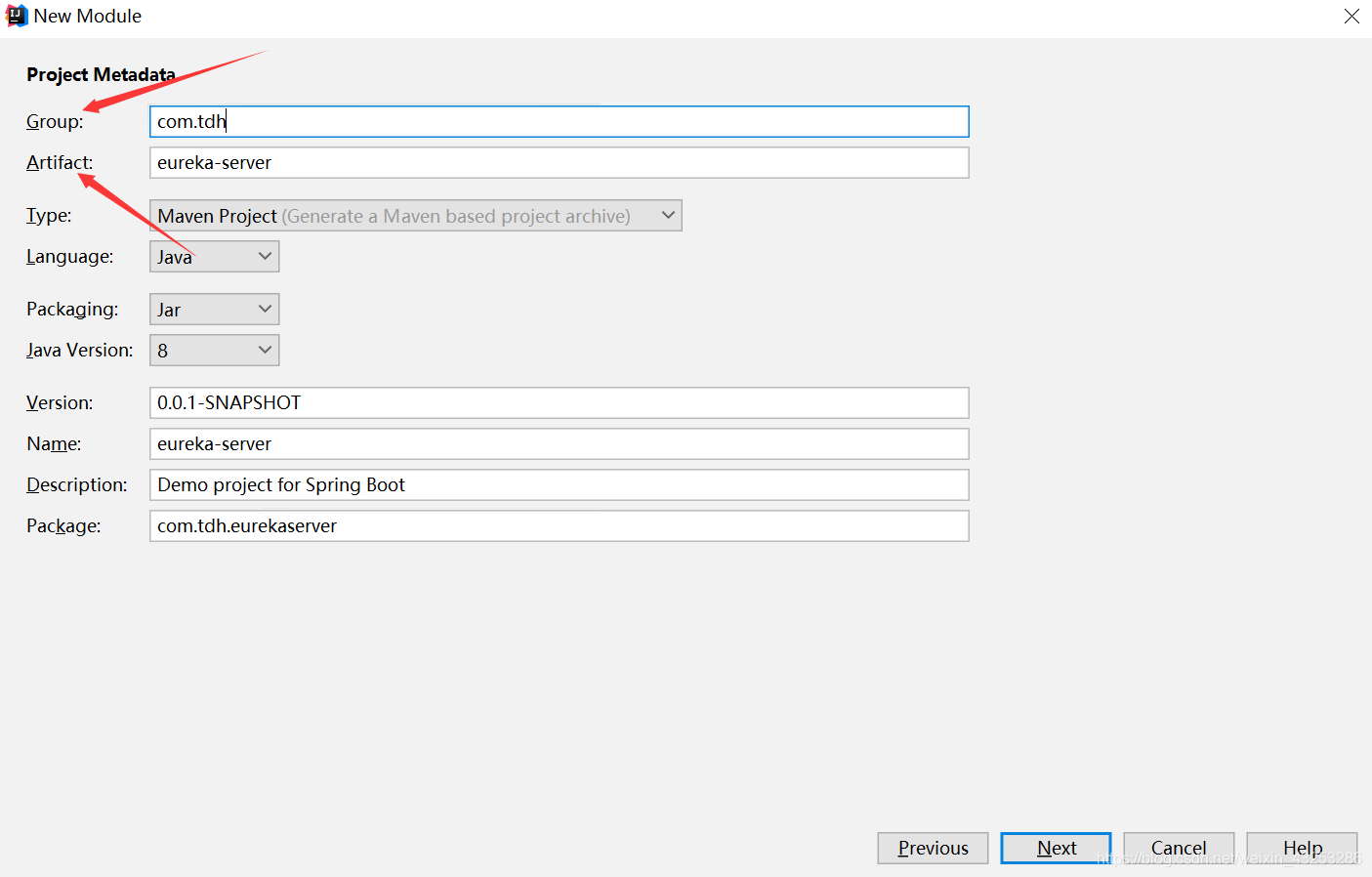Image resolution: width=1372 pixels, height=877 pixels.
Task: Cancel the New Module wizard
Action: pyautogui.click(x=1179, y=848)
